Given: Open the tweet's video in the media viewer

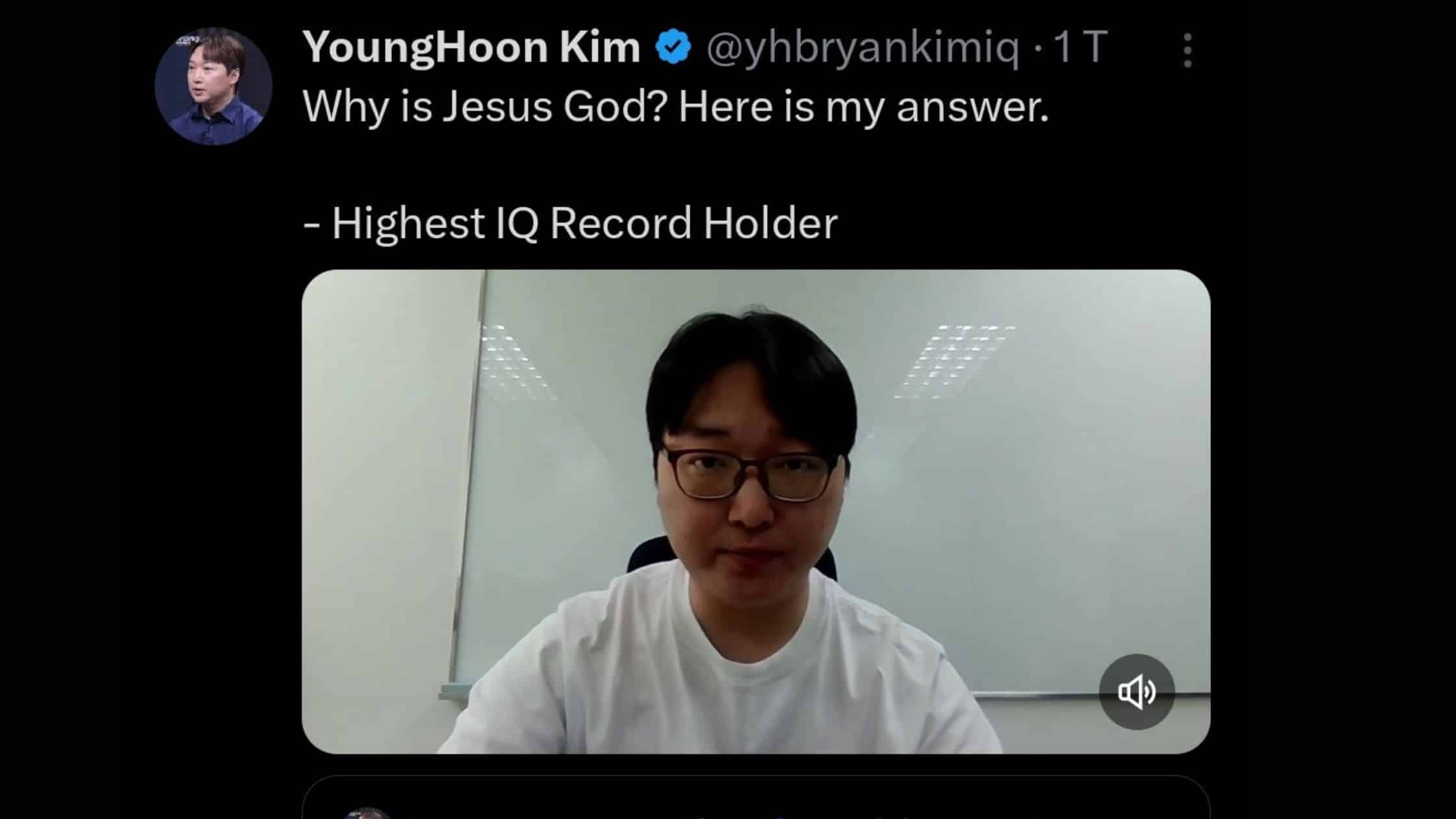Looking at the screenshot, I should tap(756, 512).
